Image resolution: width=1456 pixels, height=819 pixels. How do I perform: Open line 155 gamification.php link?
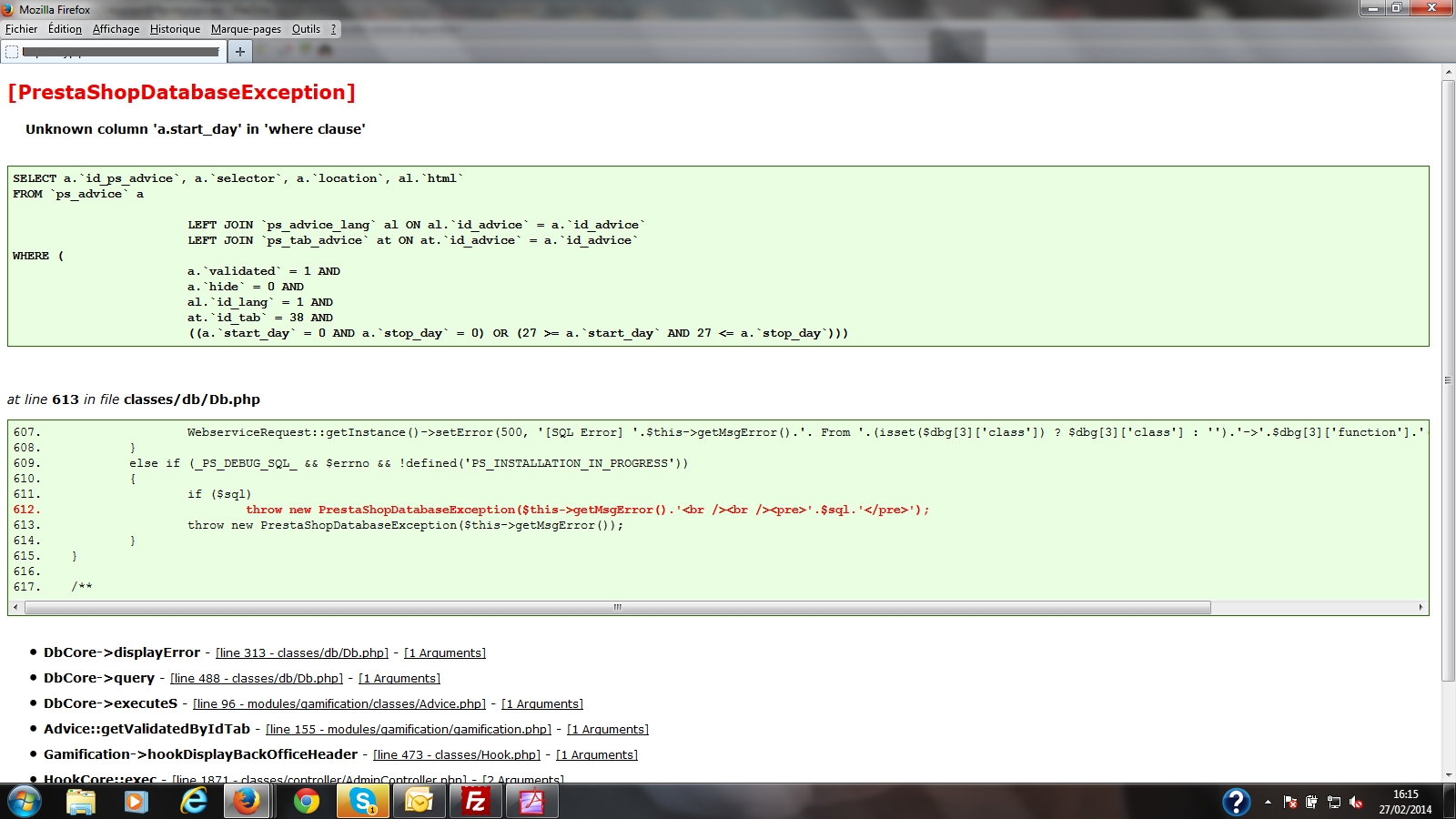[x=409, y=730]
